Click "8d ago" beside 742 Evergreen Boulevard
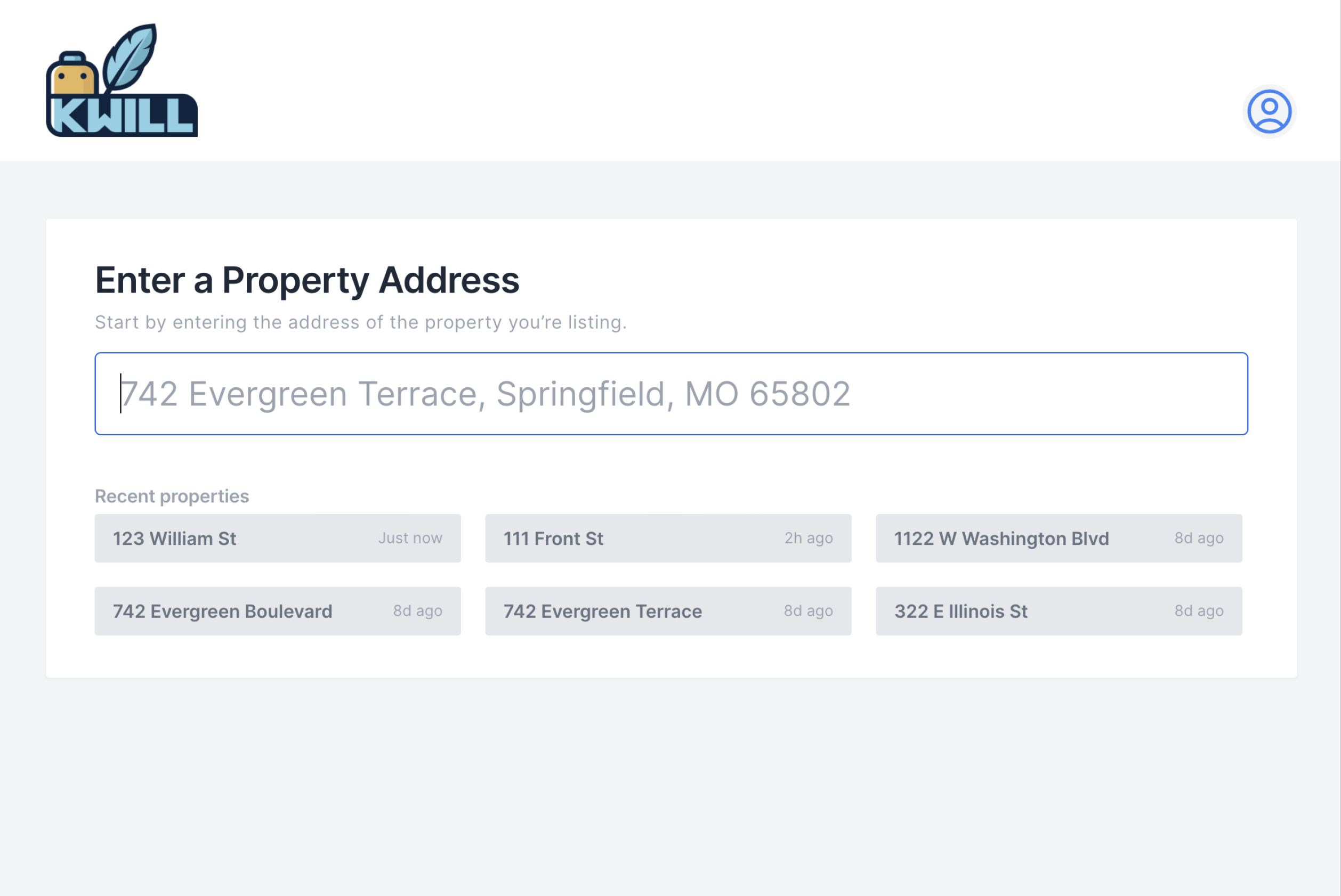This screenshot has width=1341, height=896. 417,611
